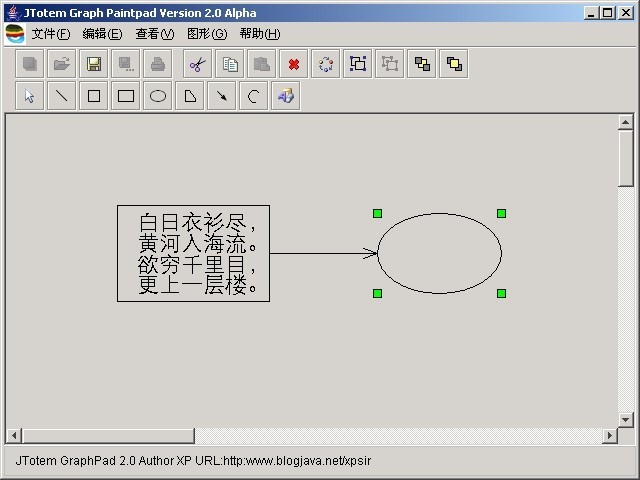Image resolution: width=640 pixels, height=480 pixels.
Task: Select the Arrow connector tool
Action: tap(222, 96)
